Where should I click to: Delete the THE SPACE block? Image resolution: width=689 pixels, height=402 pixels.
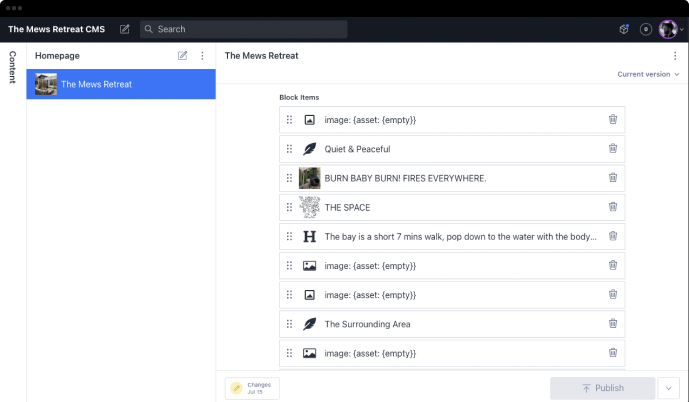[613, 207]
